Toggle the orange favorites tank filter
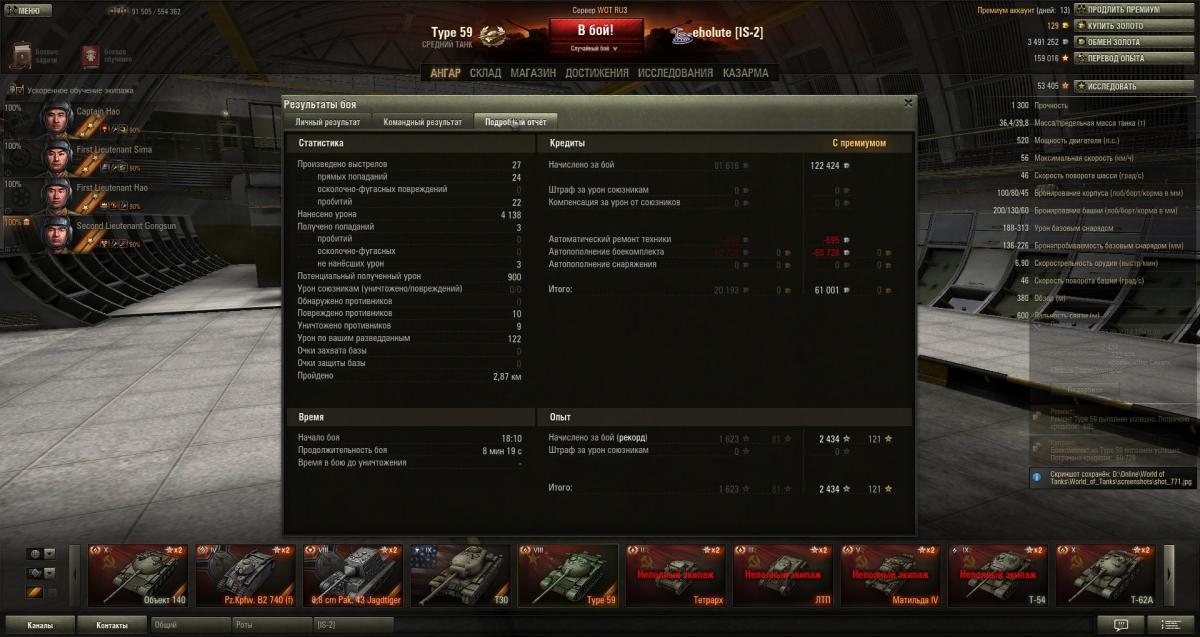This screenshot has width=1200, height=637. click(34, 593)
